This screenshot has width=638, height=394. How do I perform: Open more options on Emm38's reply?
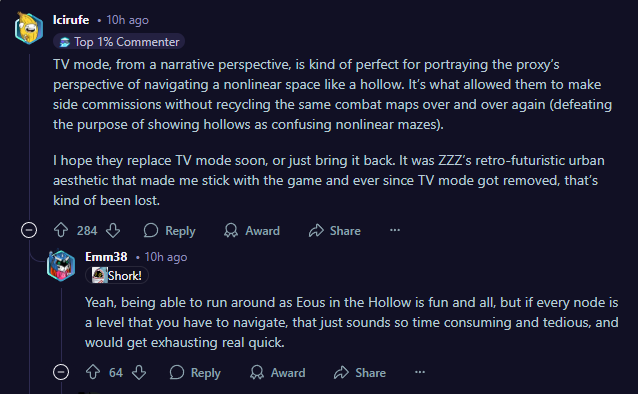(x=420, y=372)
